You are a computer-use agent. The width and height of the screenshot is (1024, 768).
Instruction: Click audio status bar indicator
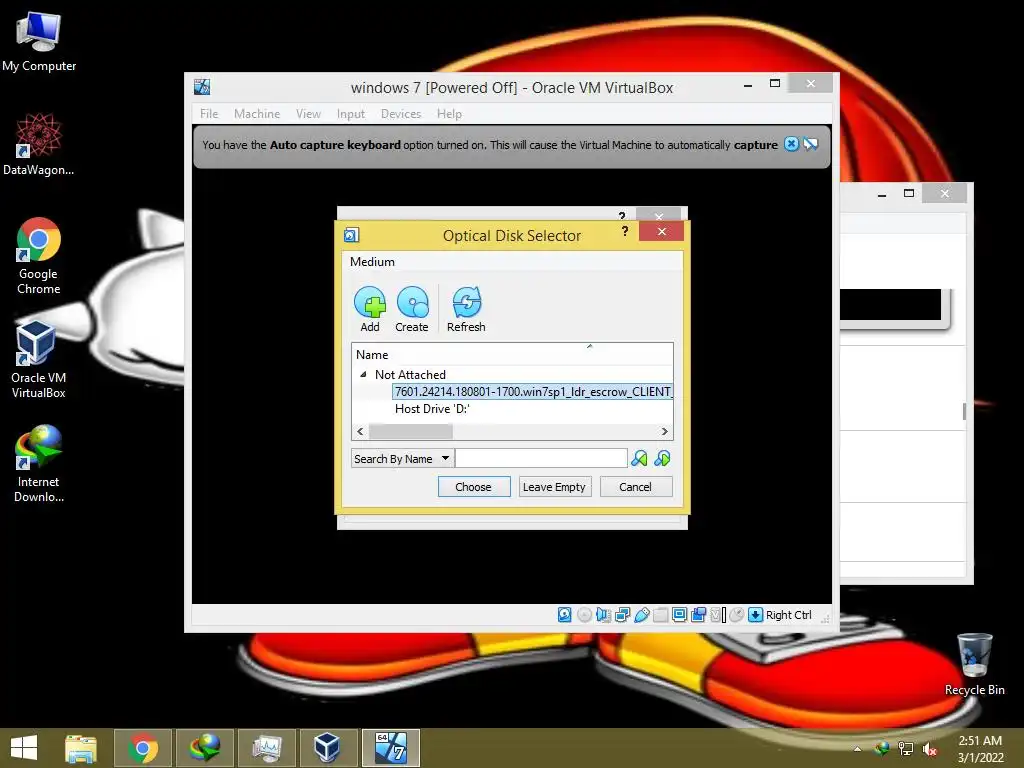(x=603, y=615)
